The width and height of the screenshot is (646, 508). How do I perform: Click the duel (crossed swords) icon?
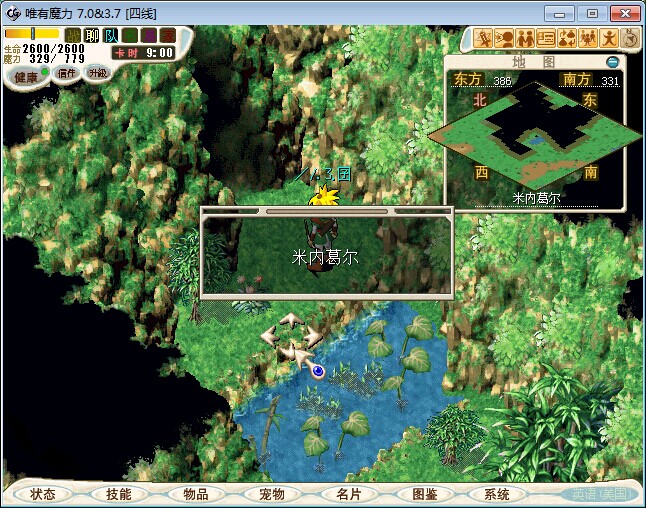(x=483, y=38)
